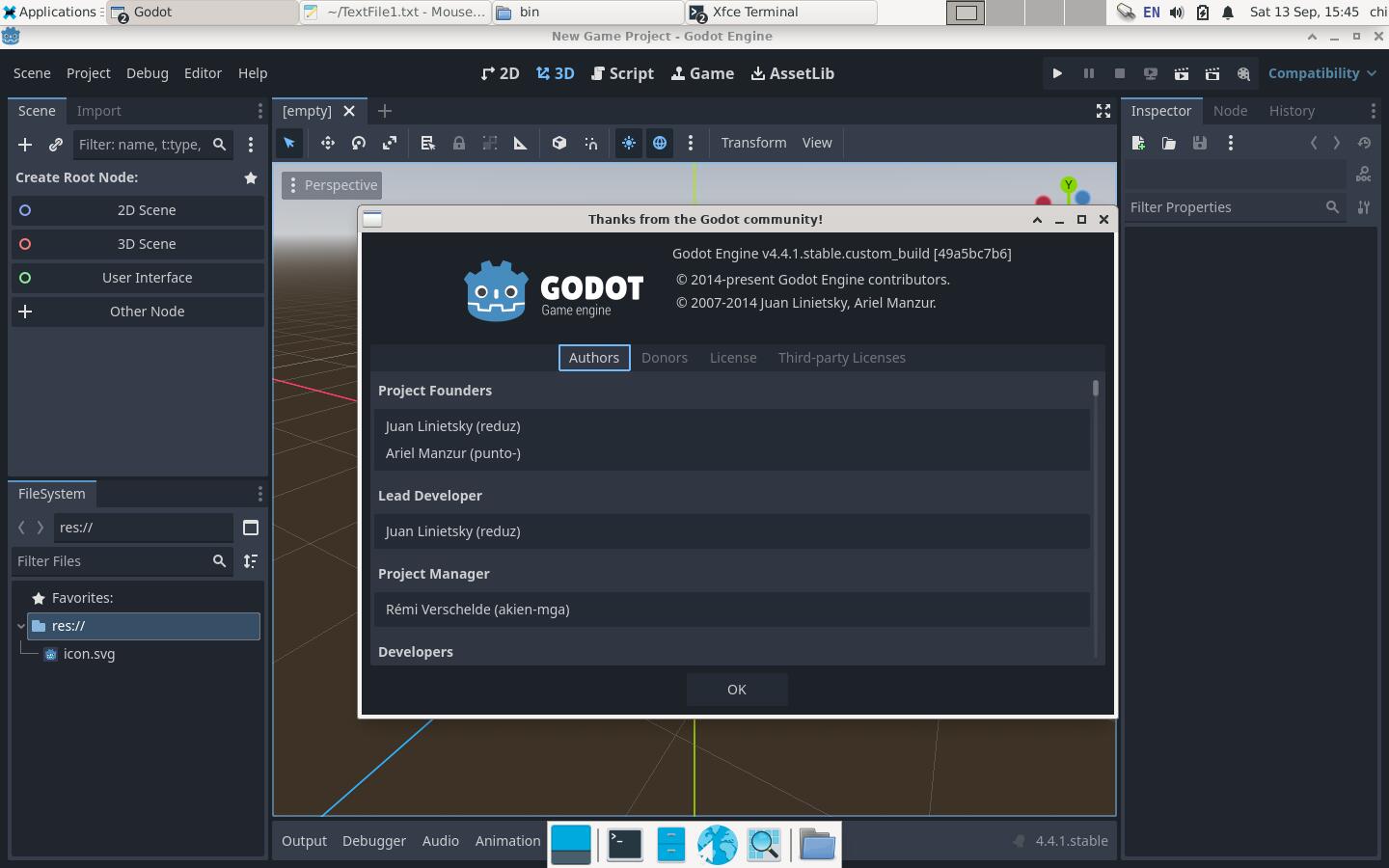The width and height of the screenshot is (1389, 868).
Task: Click OK to dismiss the about dialog
Action: [x=737, y=690]
